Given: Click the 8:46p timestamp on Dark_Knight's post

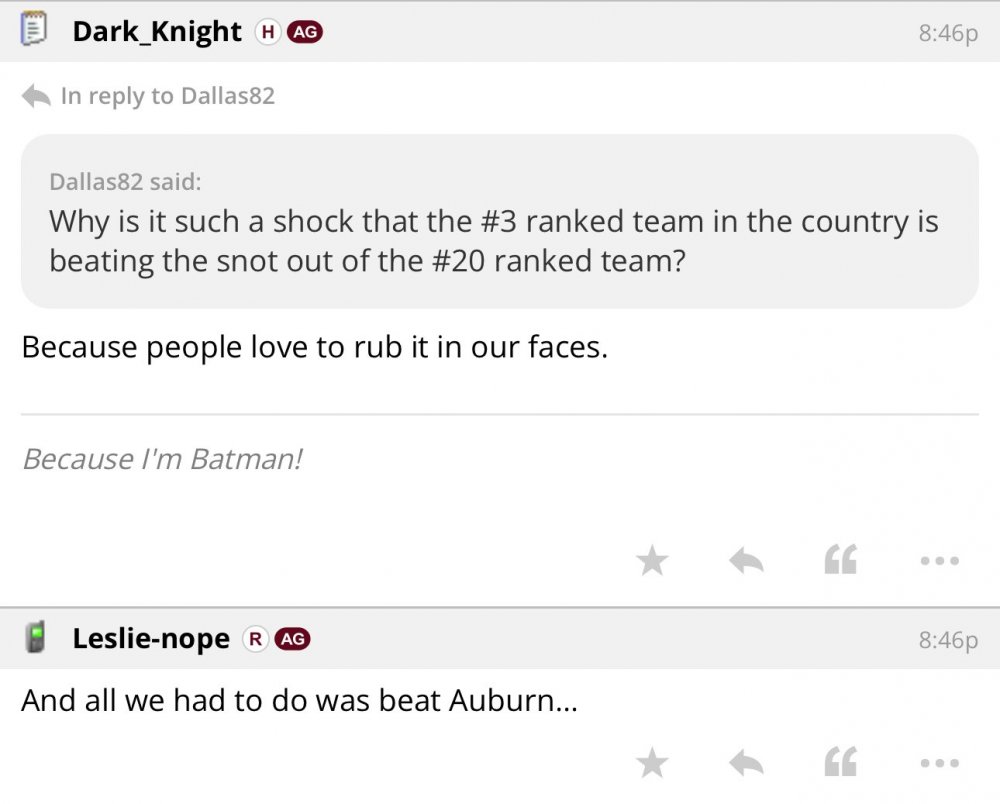Looking at the screenshot, I should tap(947, 33).
